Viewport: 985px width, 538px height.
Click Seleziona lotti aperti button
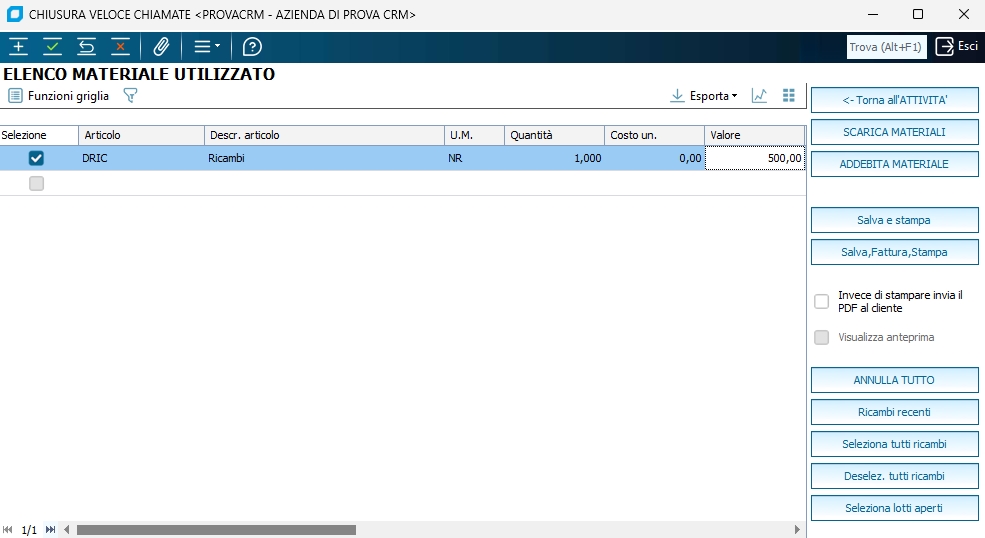coord(895,508)
